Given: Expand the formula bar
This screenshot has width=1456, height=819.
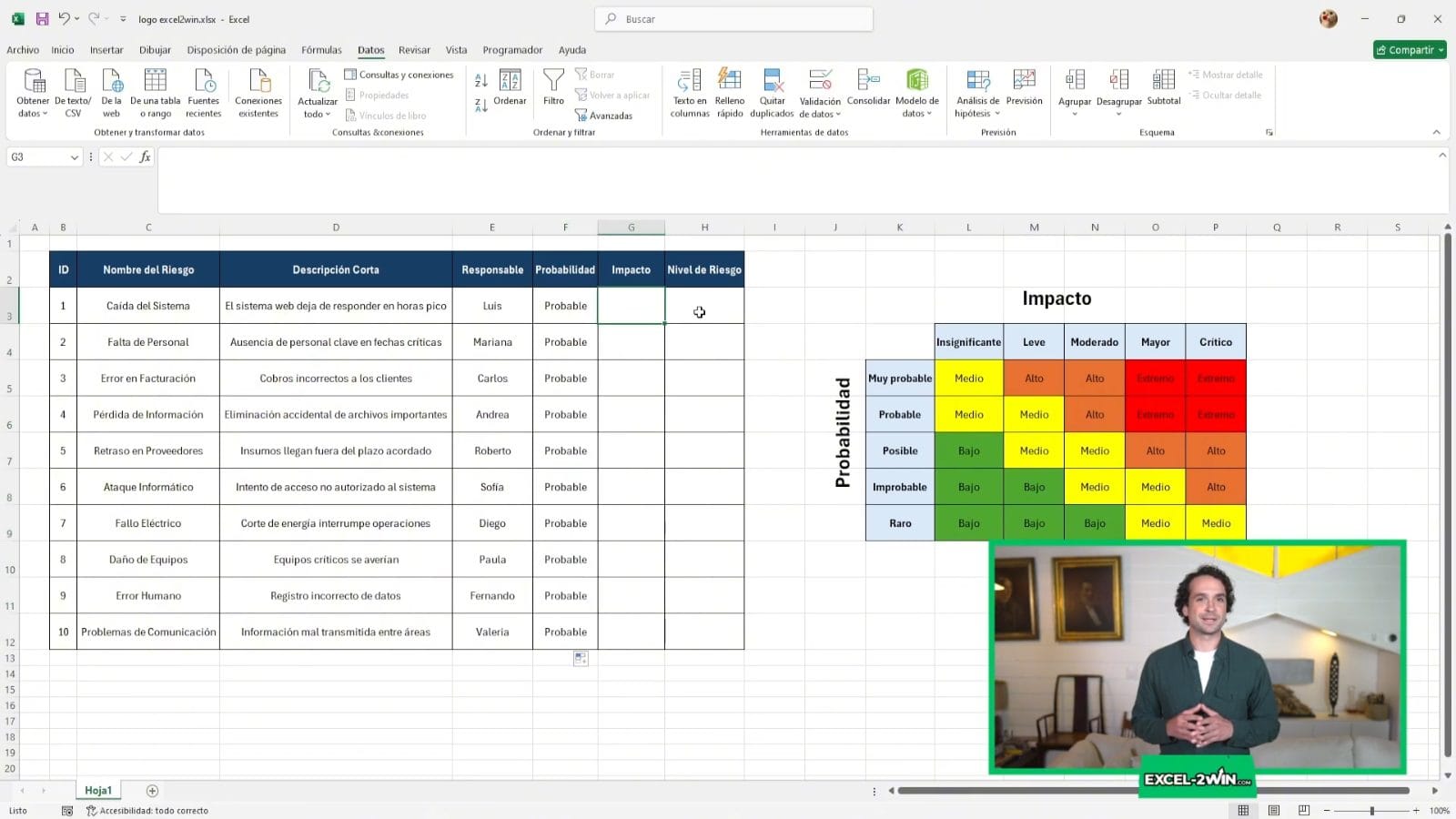Looking at the screenshot, I should (x=1442, y=155).
